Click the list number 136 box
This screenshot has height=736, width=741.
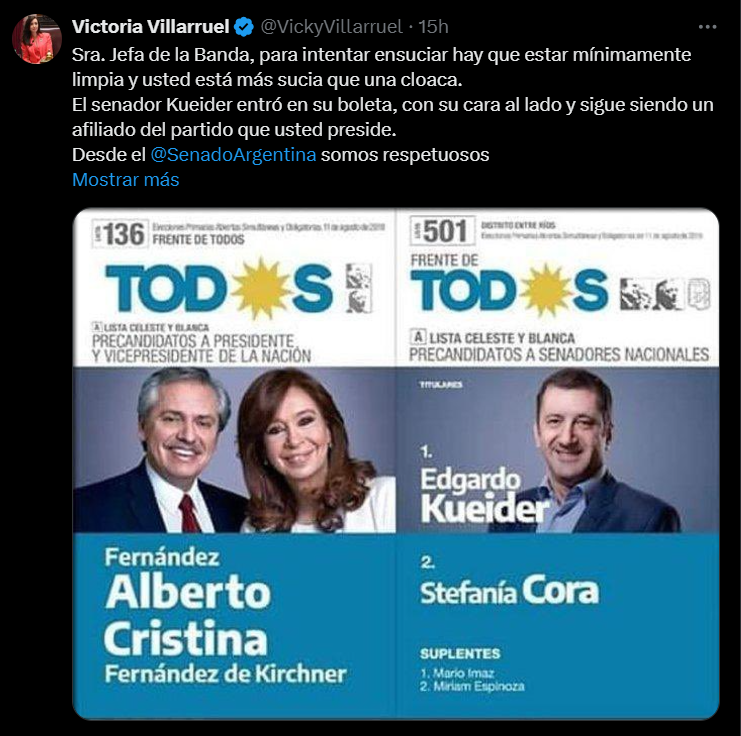coord(121,234)
